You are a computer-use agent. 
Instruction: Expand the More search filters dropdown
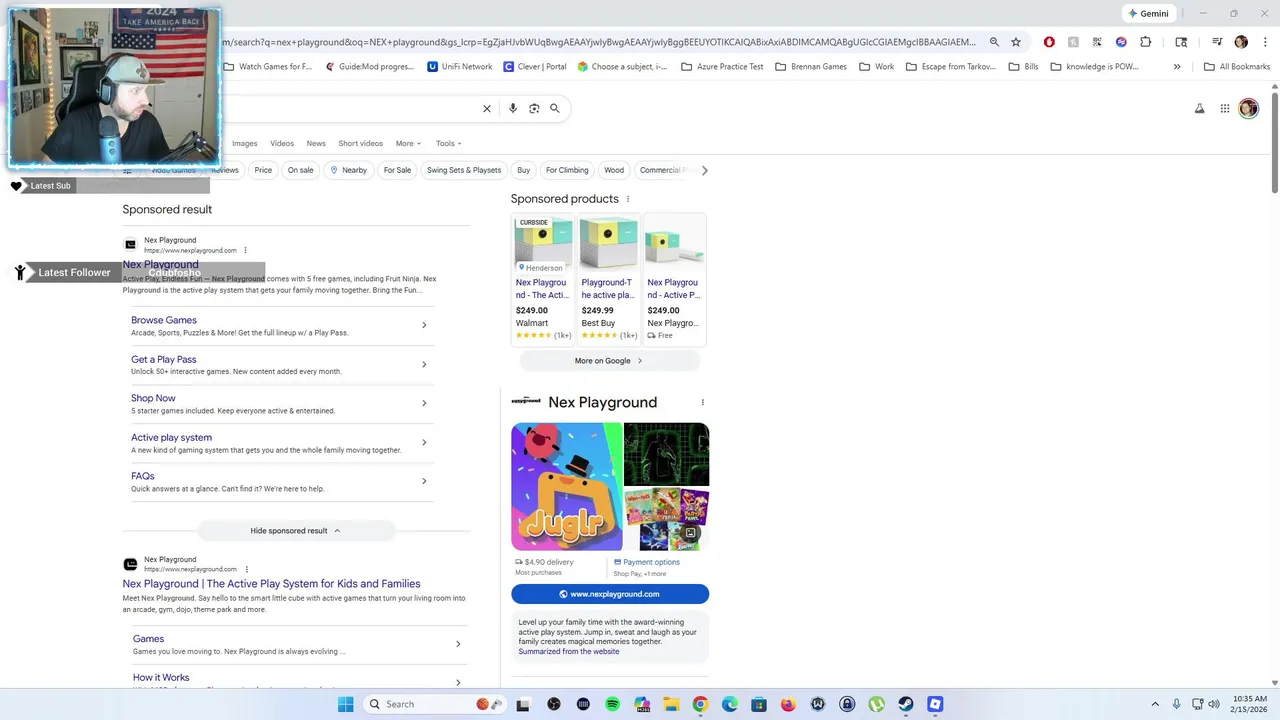click(x=408, y=143)
